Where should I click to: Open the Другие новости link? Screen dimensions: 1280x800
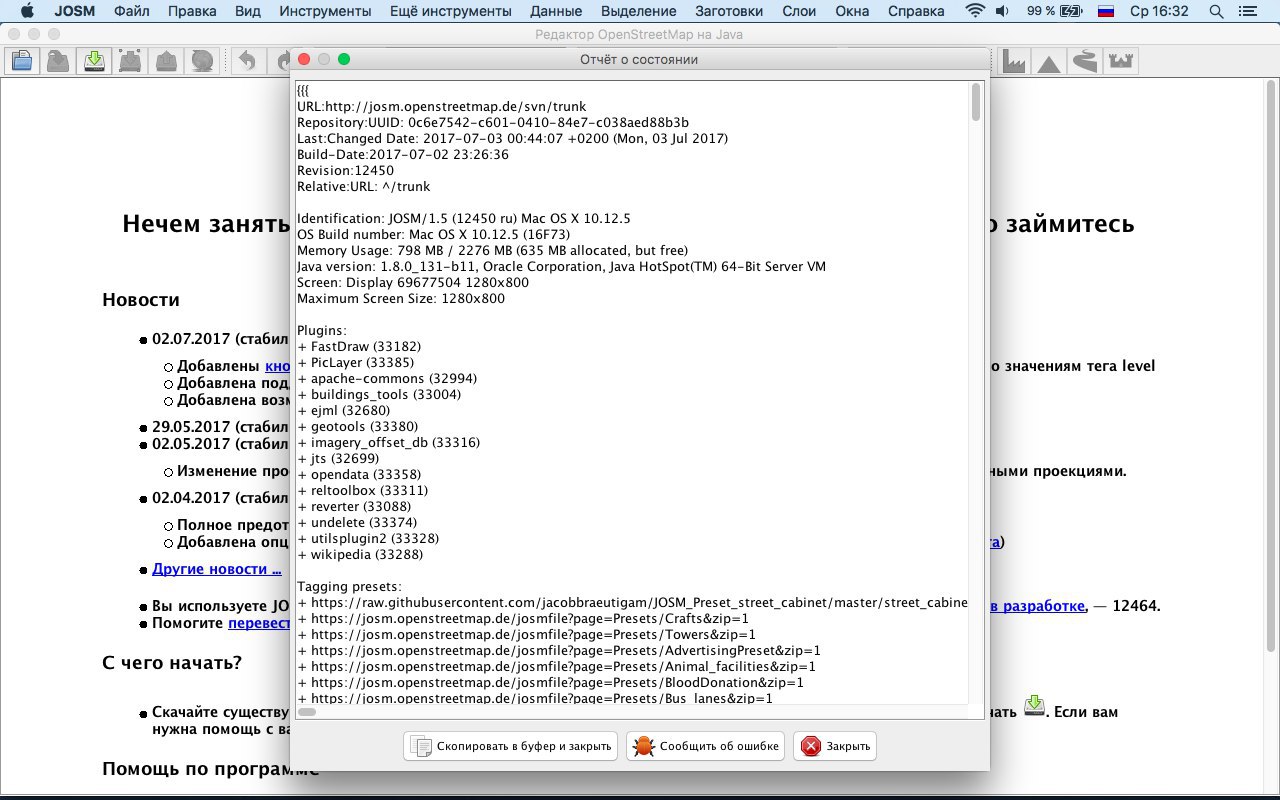(217, 569)
